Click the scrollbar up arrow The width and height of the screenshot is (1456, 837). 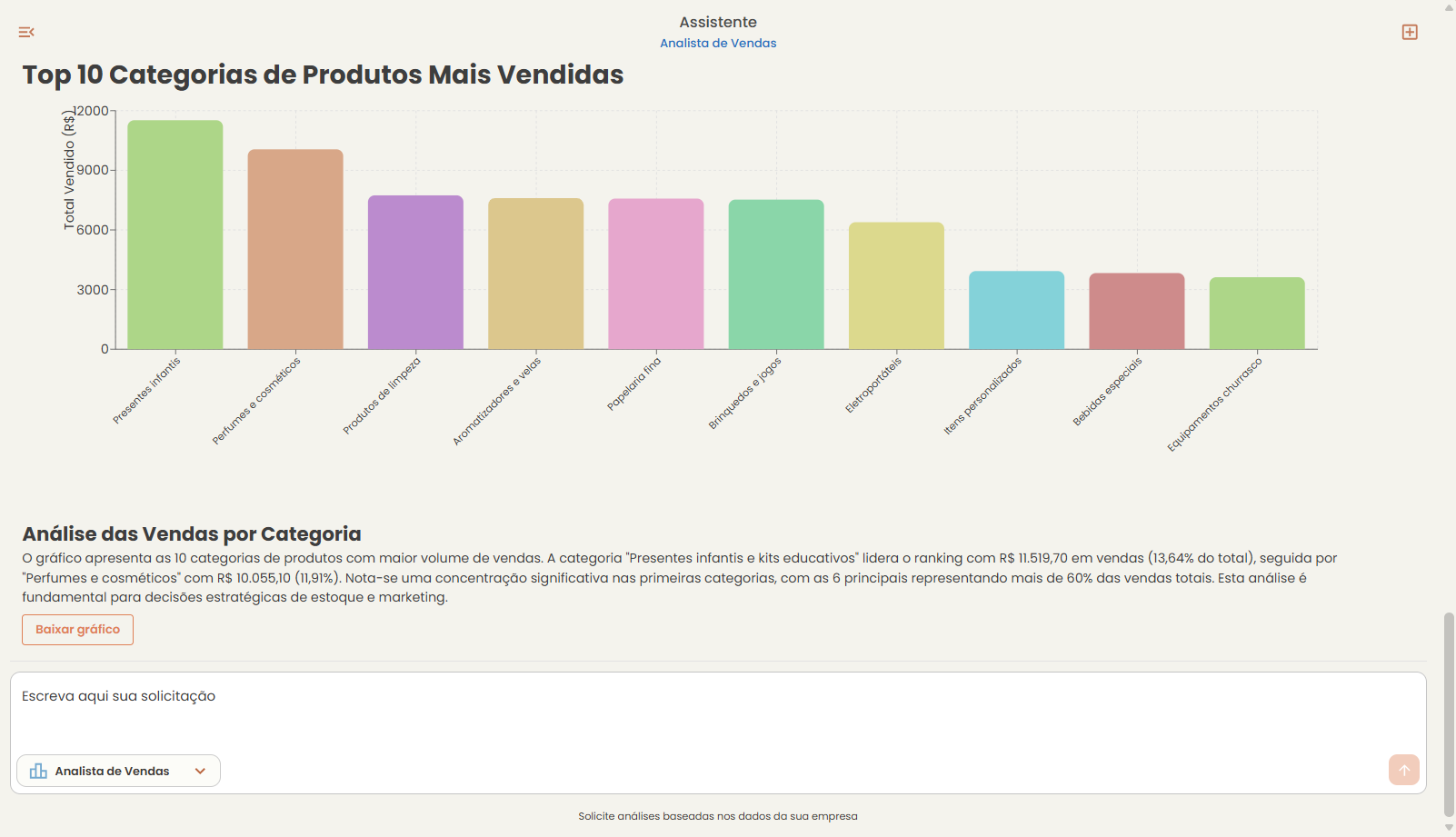[x=1448, y=7]
